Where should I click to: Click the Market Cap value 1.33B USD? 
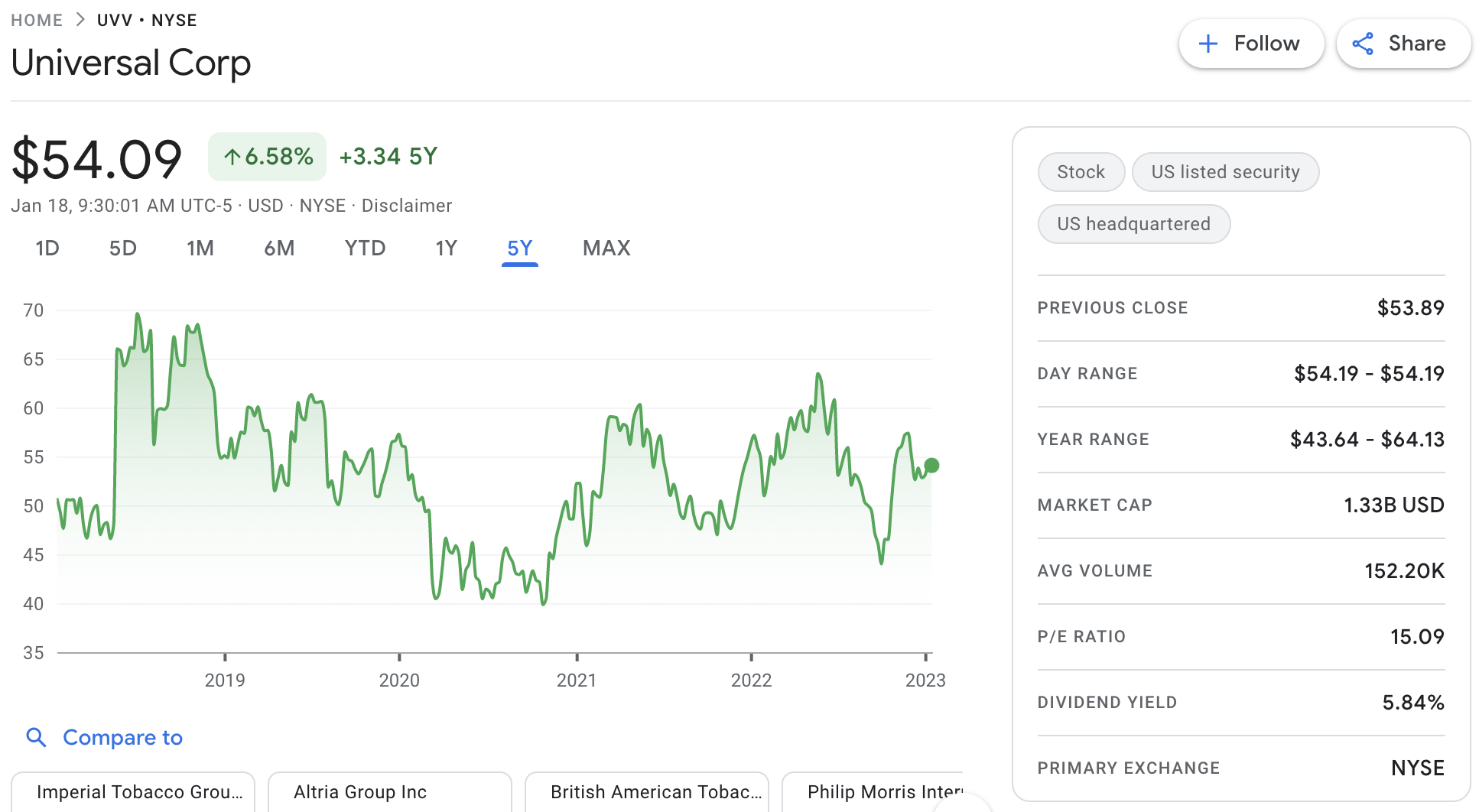(1394, 505)
